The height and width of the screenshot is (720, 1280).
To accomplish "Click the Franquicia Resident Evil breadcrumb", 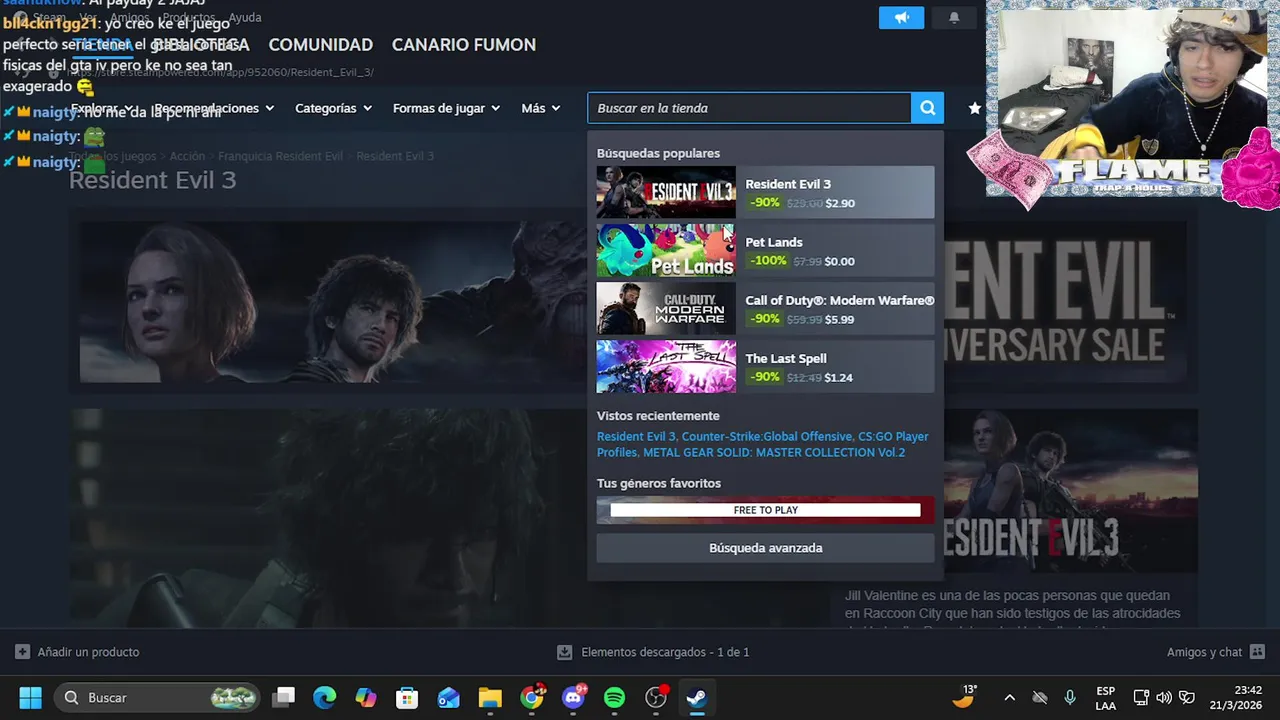I will pyautogui.click(x=280, y=156).
